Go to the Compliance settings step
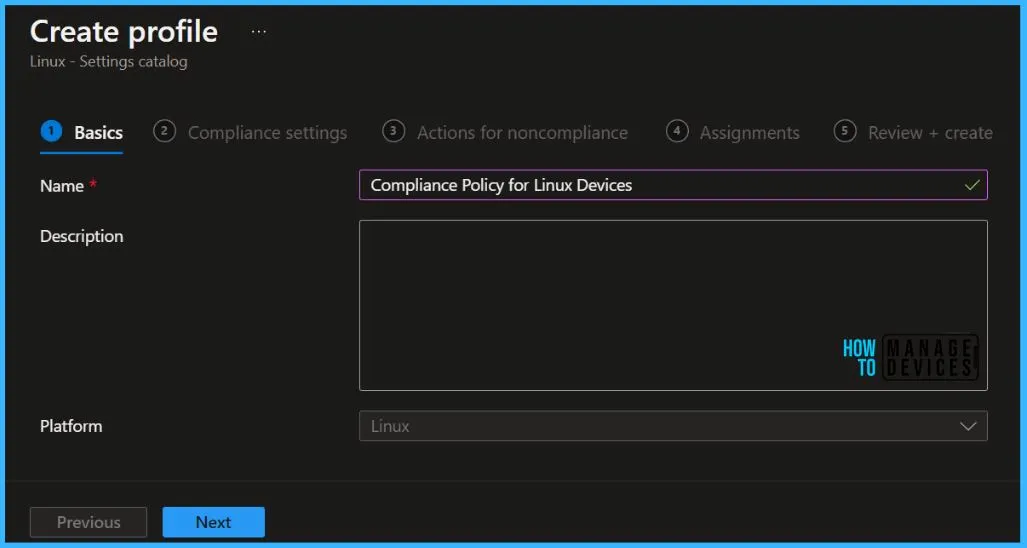1027x548 pixels. point(250,133)
